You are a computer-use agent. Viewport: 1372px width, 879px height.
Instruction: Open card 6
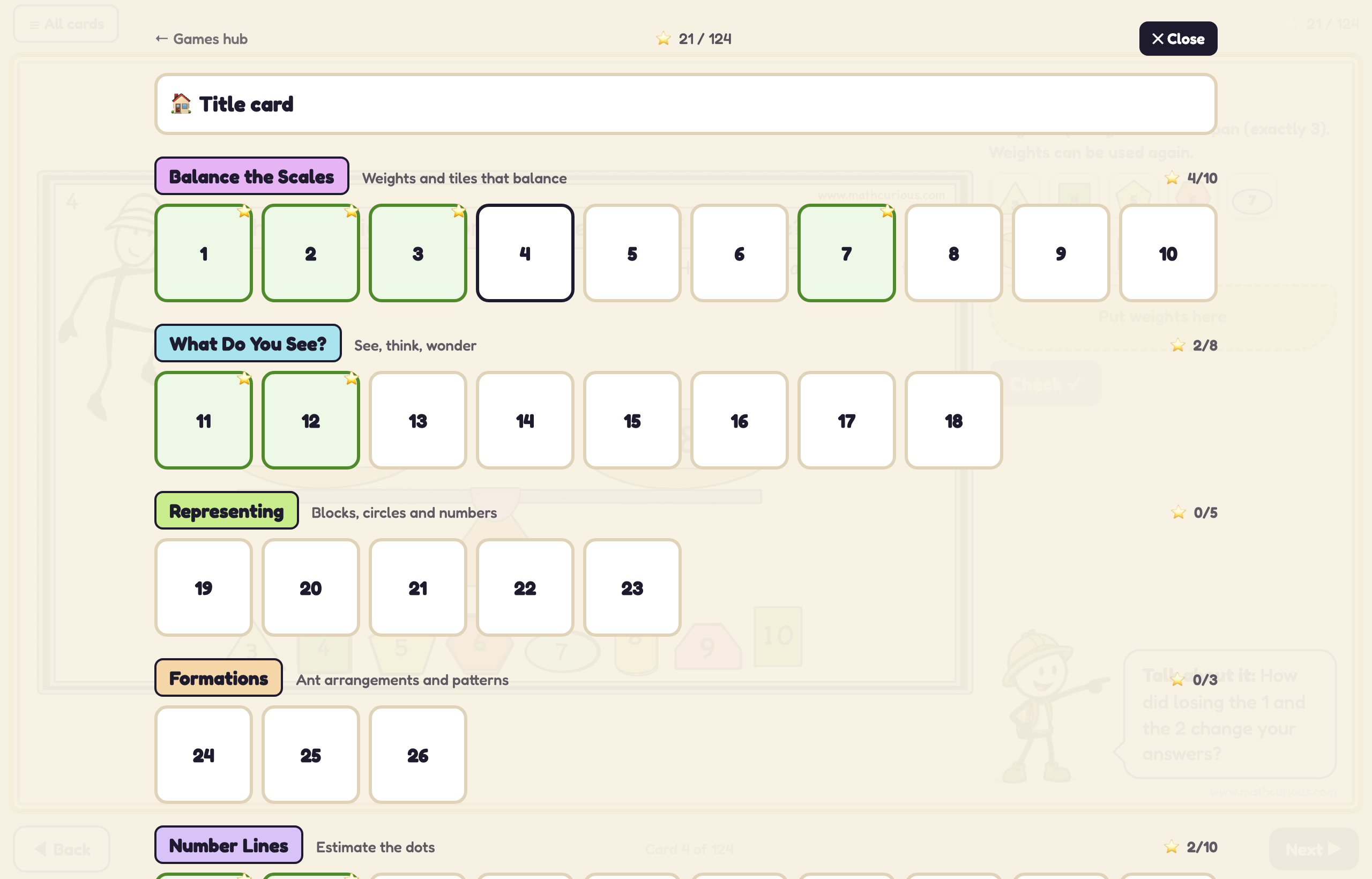(740, 254)
